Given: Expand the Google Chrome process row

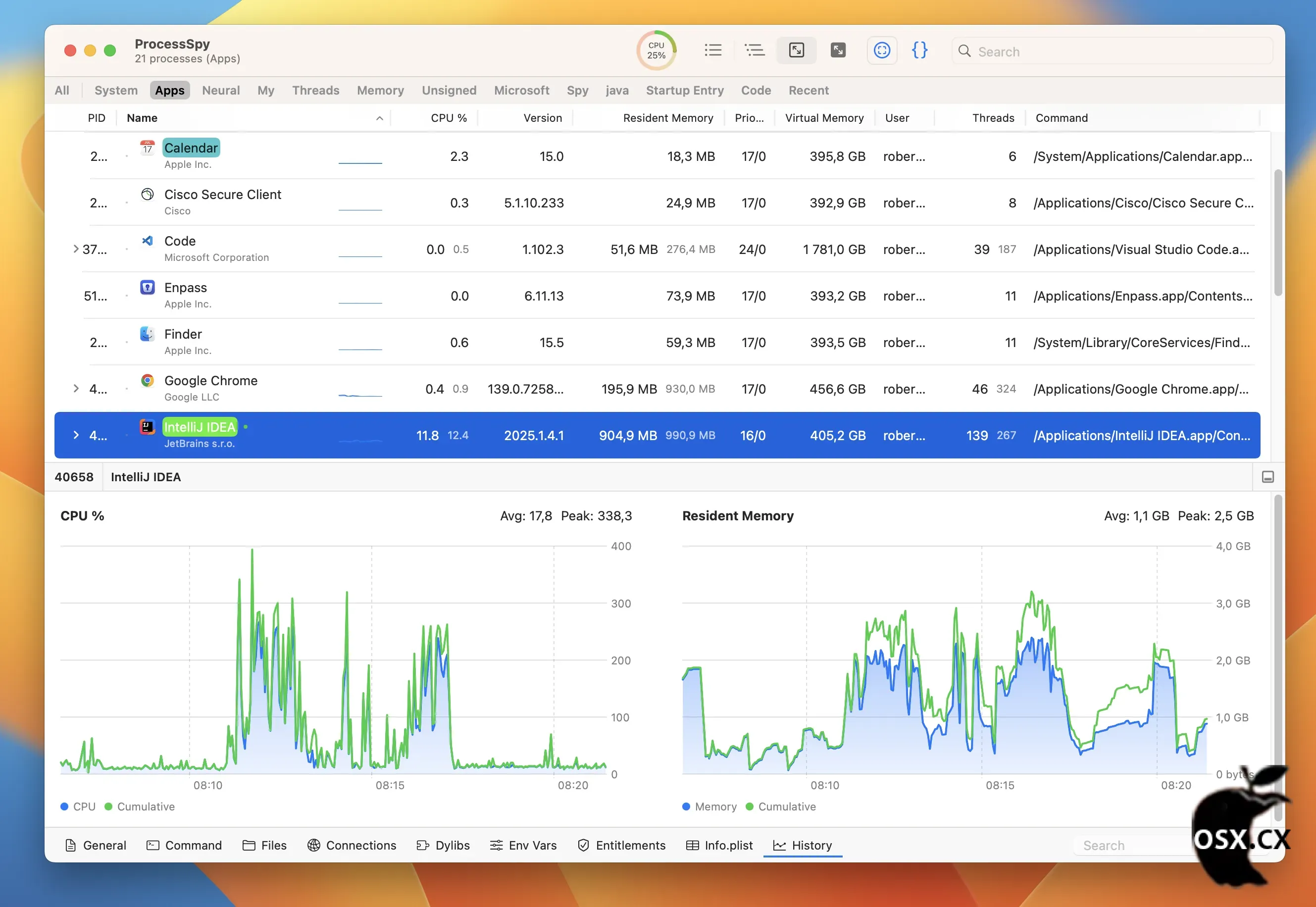Looking at the screenshot, I should pyautogui.click(x=76, y=389).
